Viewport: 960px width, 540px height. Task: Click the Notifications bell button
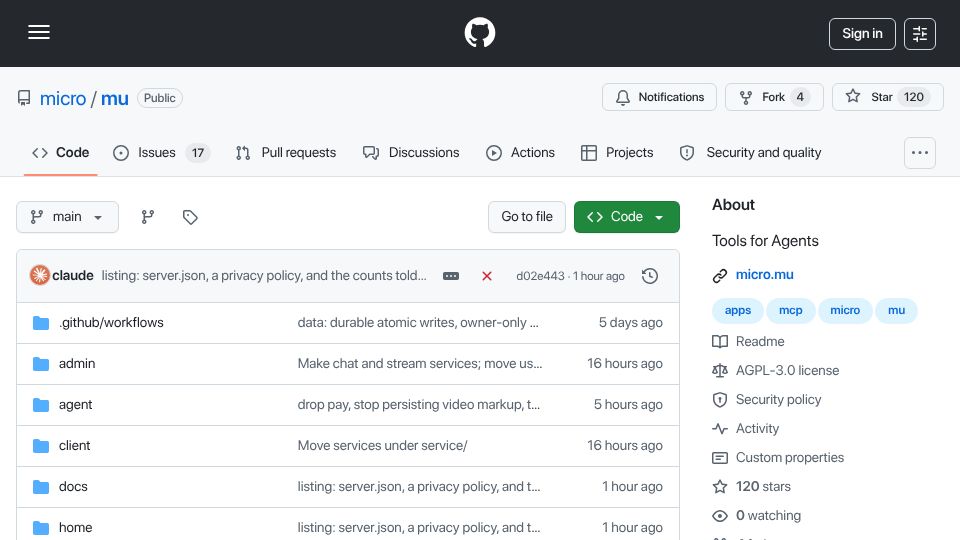(x=659, y=97)
